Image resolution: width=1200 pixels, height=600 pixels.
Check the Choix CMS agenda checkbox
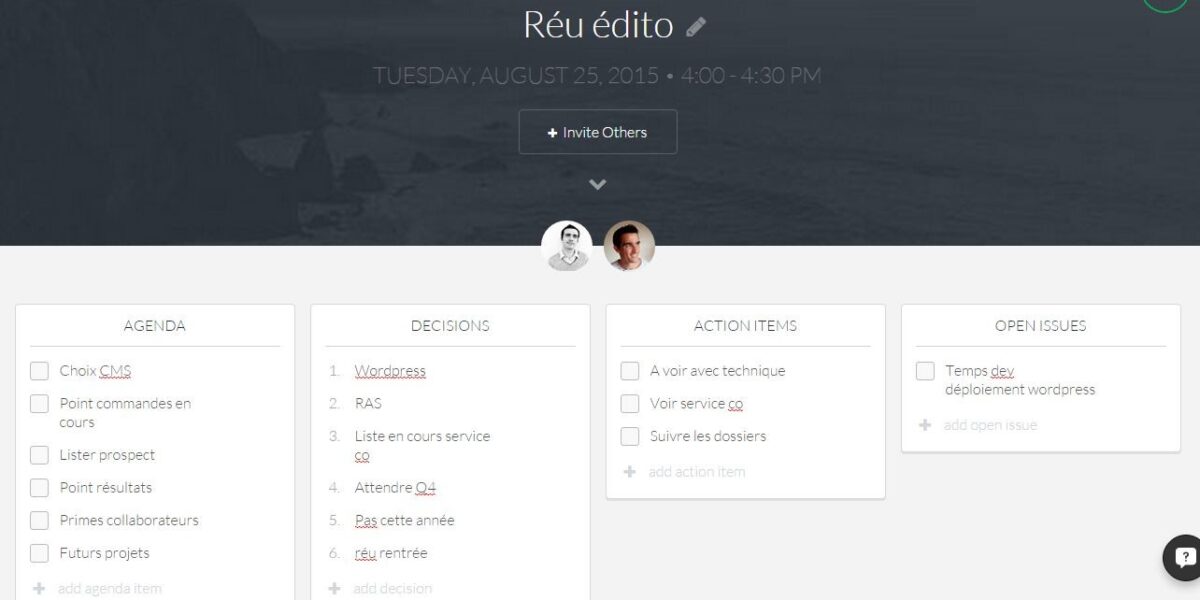[39, 371]
